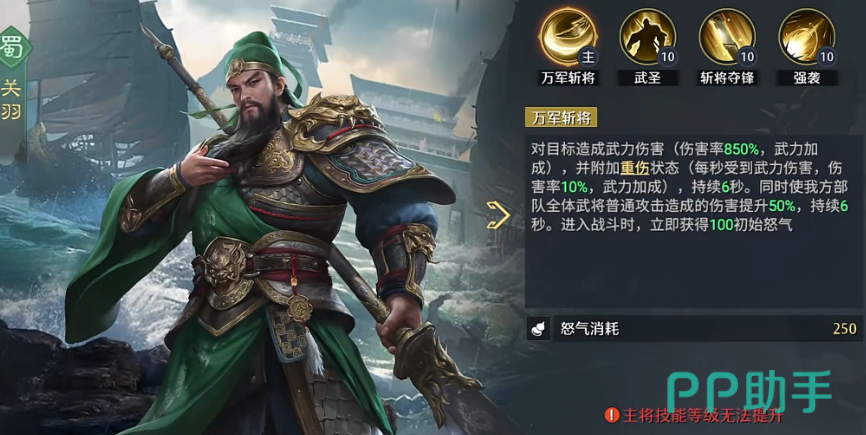Select the 强袭 skill icon
The height and width of the screenshot is (435, 866).
[806, 36]
